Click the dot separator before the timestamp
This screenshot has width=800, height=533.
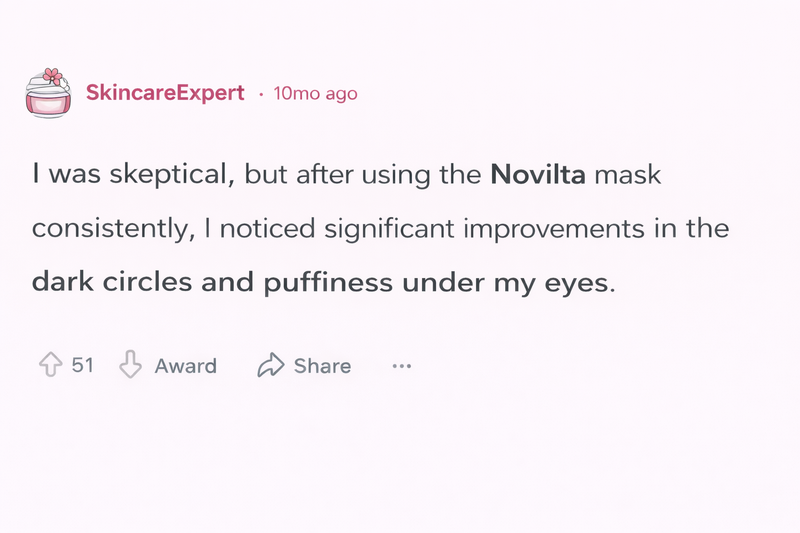[261, 94]
